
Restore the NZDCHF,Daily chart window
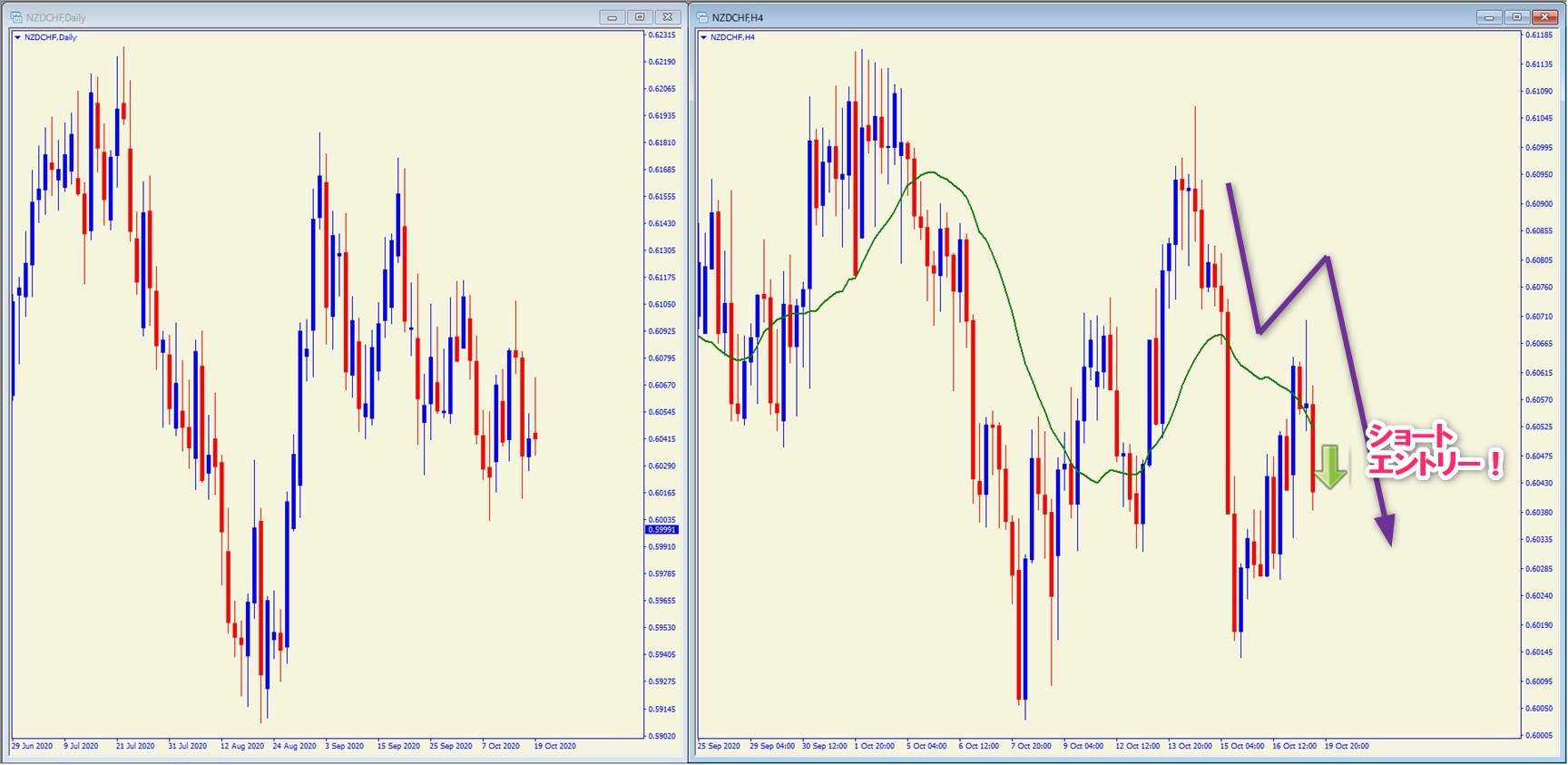[x=640, y=17]
